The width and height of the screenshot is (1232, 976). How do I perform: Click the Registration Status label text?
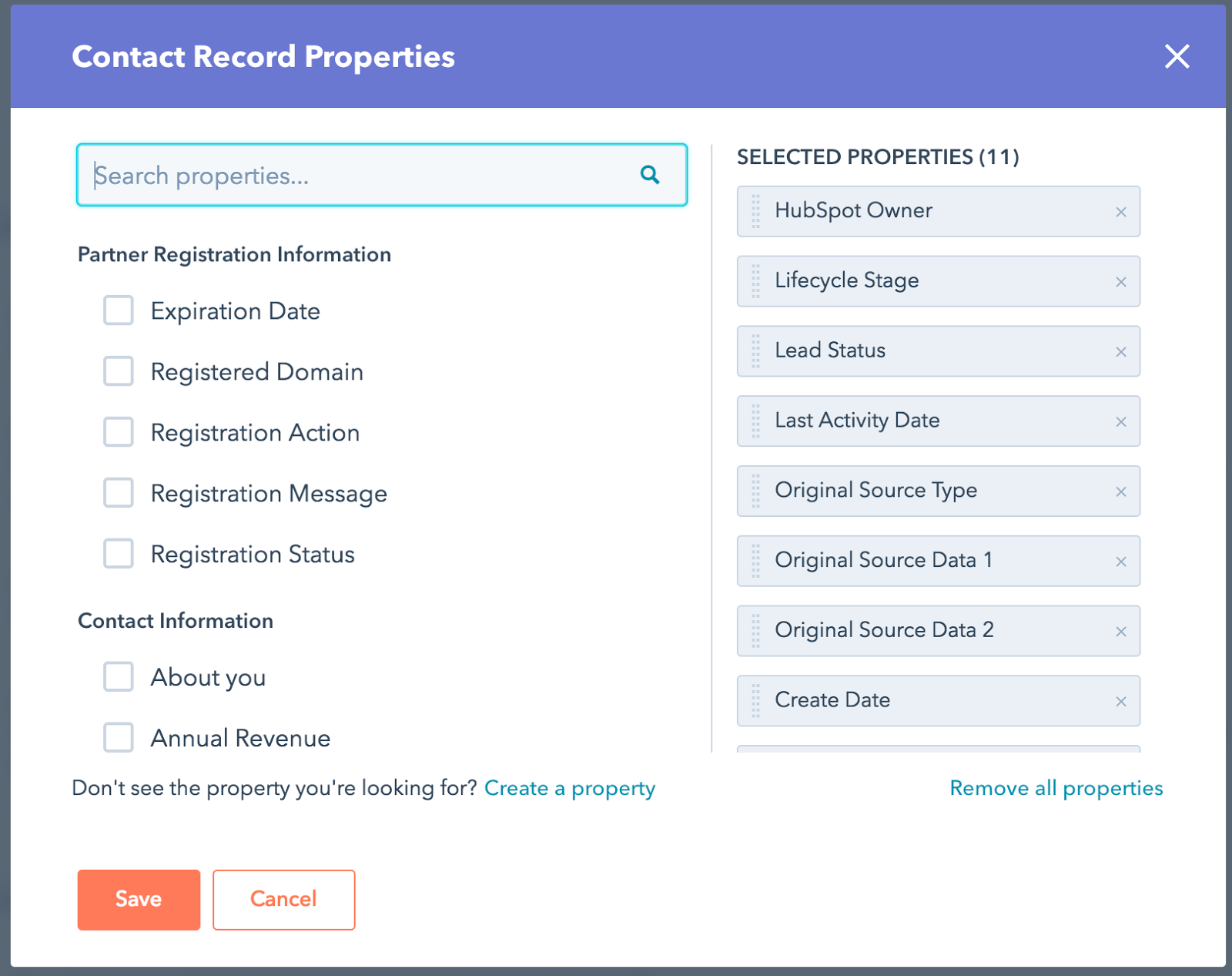click(x=253, y=555)
